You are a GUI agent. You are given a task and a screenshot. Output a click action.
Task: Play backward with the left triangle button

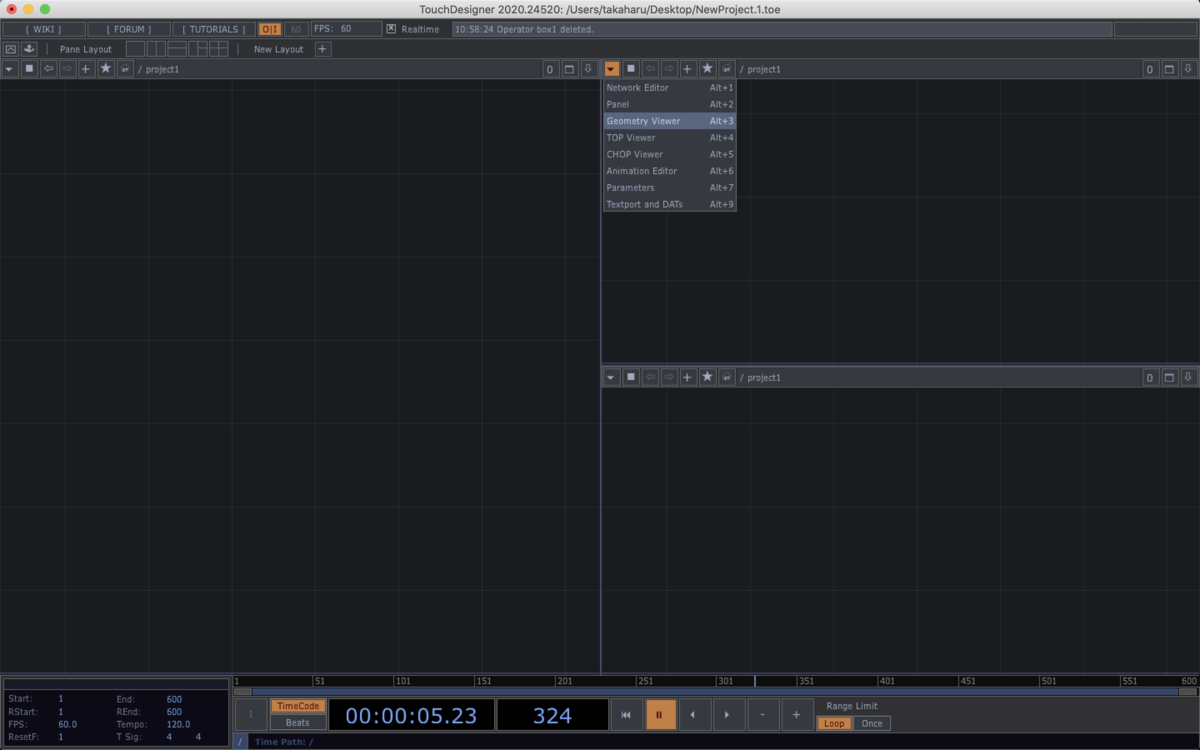click(x=694, y=715)
